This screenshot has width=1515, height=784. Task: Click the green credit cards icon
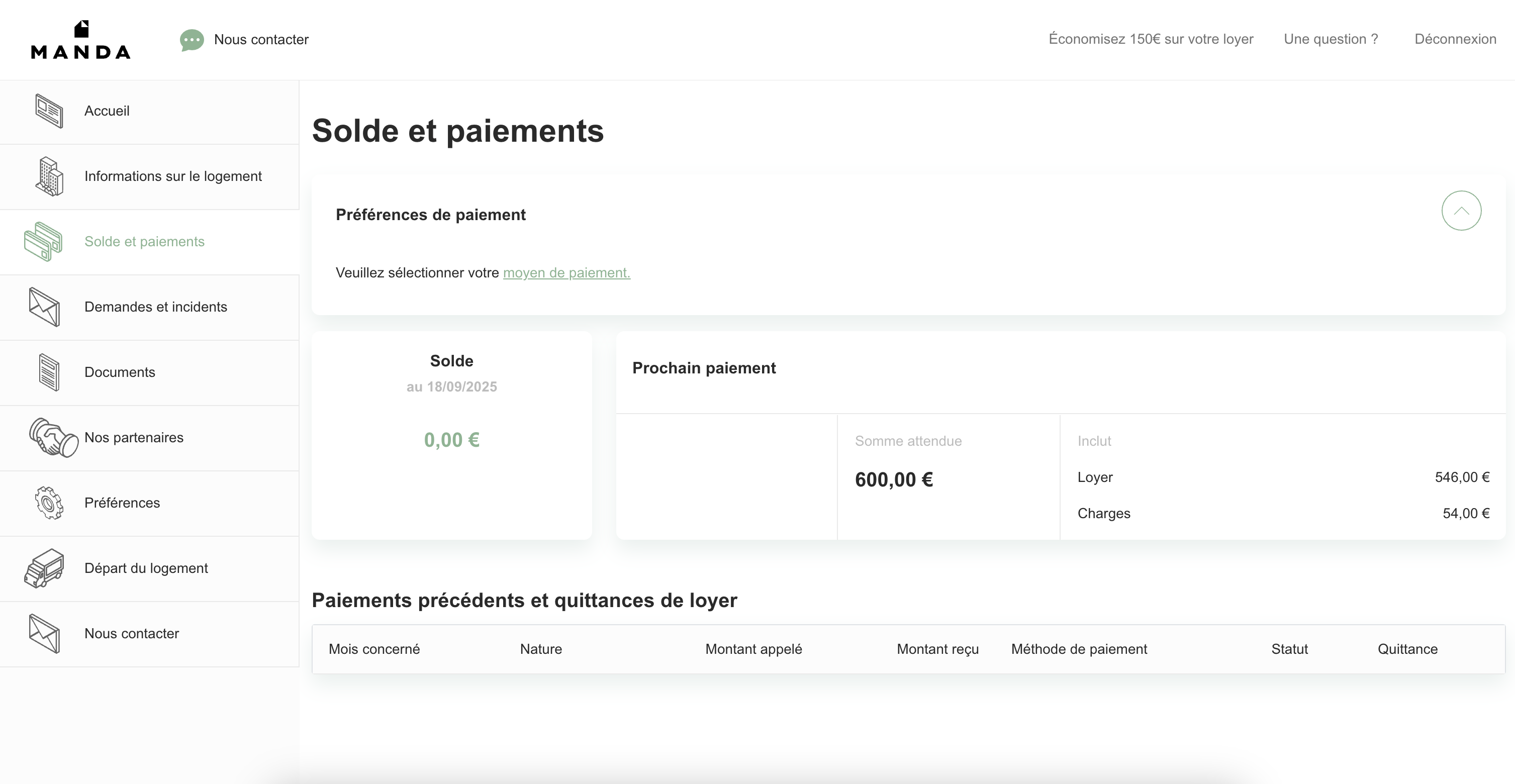(43, 242)
